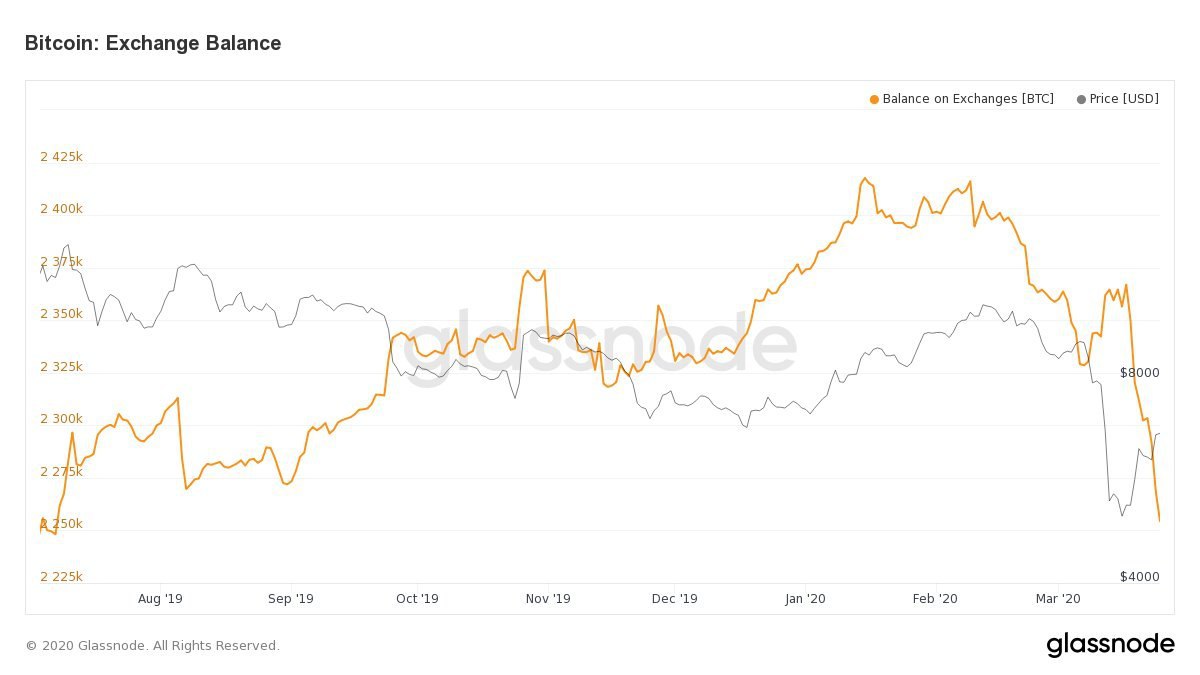Click the Bitcoin: Exchange Balance chart title
The width and height of the screenshot is (1200, 675).
pos(153,43)
